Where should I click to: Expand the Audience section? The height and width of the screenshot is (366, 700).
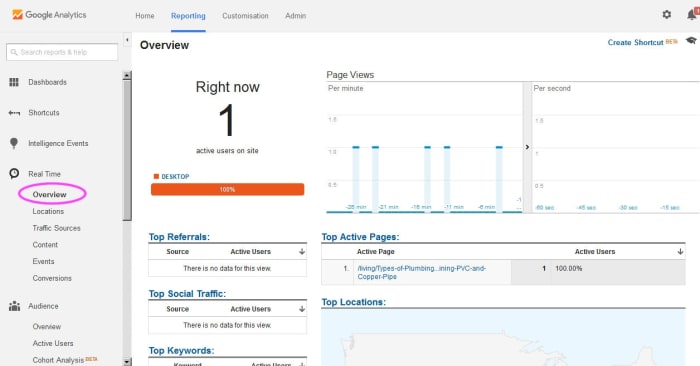(43, 306)
